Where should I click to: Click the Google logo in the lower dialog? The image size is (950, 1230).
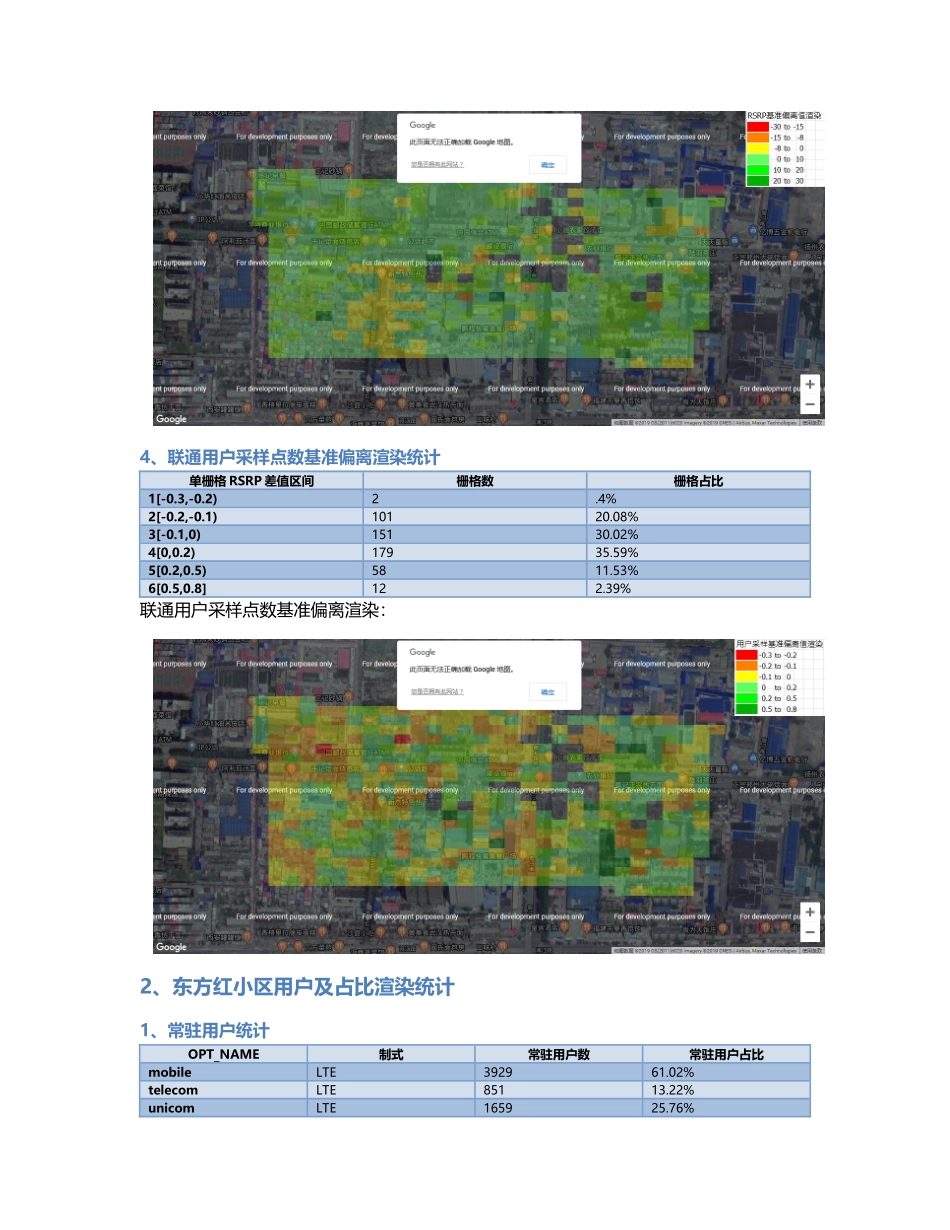[421, 651]
